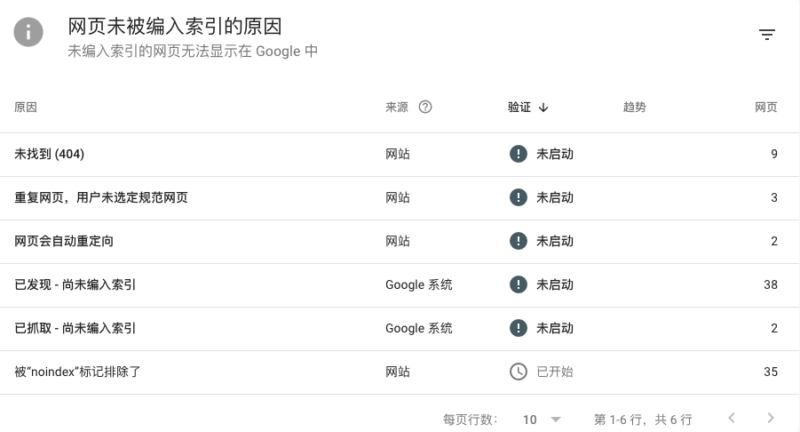Open 已抓取 - 尚未编入索引 row
The width and height of the screenshot is (800, 432).
pos(75,328)
